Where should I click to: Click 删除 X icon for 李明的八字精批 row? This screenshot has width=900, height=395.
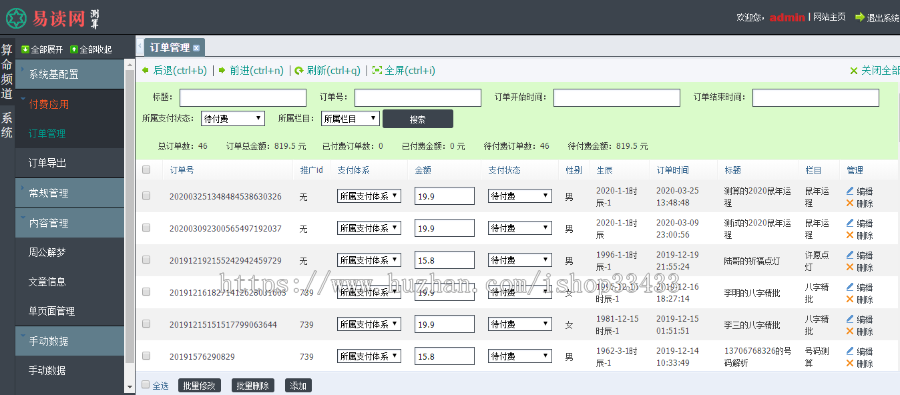click(x=849, y=299)
